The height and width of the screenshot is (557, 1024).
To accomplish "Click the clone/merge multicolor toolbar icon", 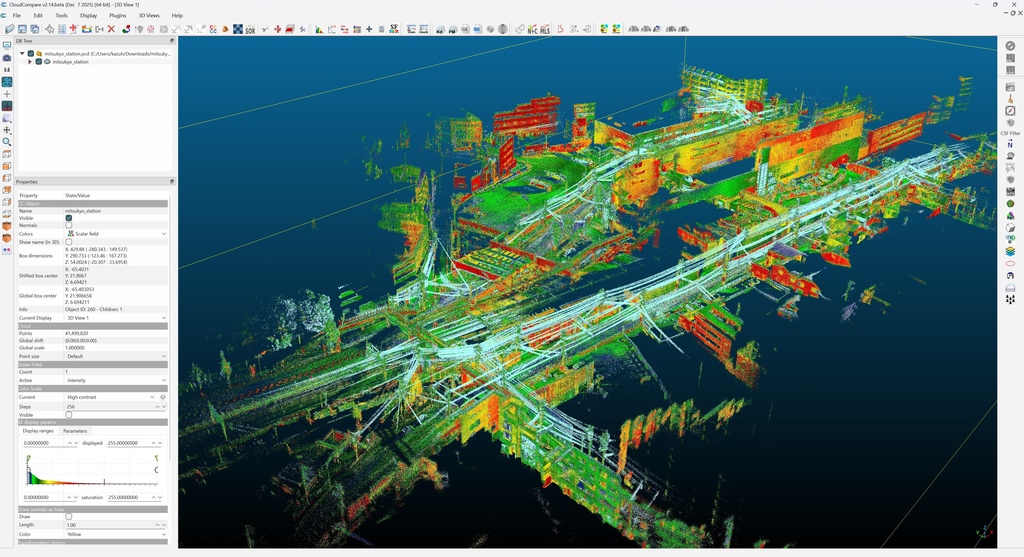I will (x=86, y=29).
